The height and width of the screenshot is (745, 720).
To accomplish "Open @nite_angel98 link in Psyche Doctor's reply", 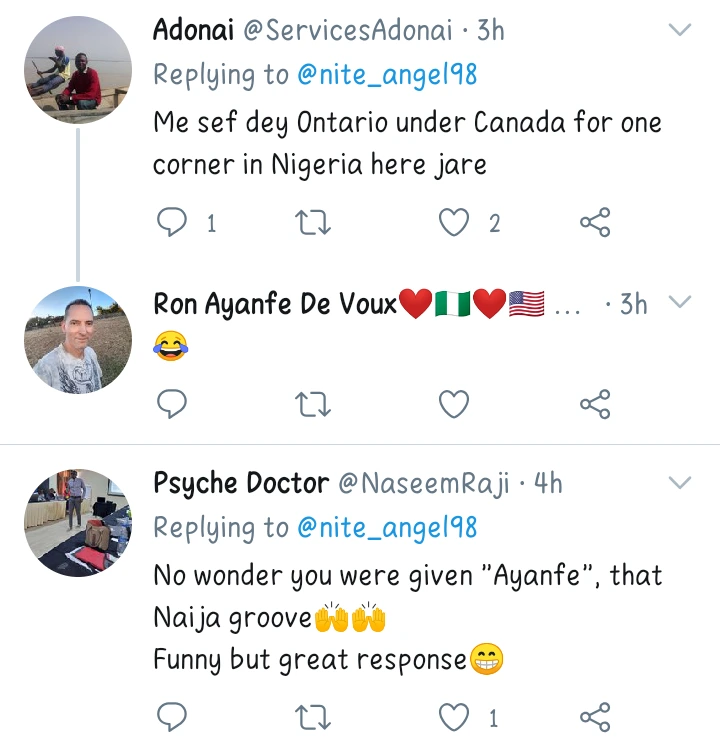I will click(x=385, y=528).
